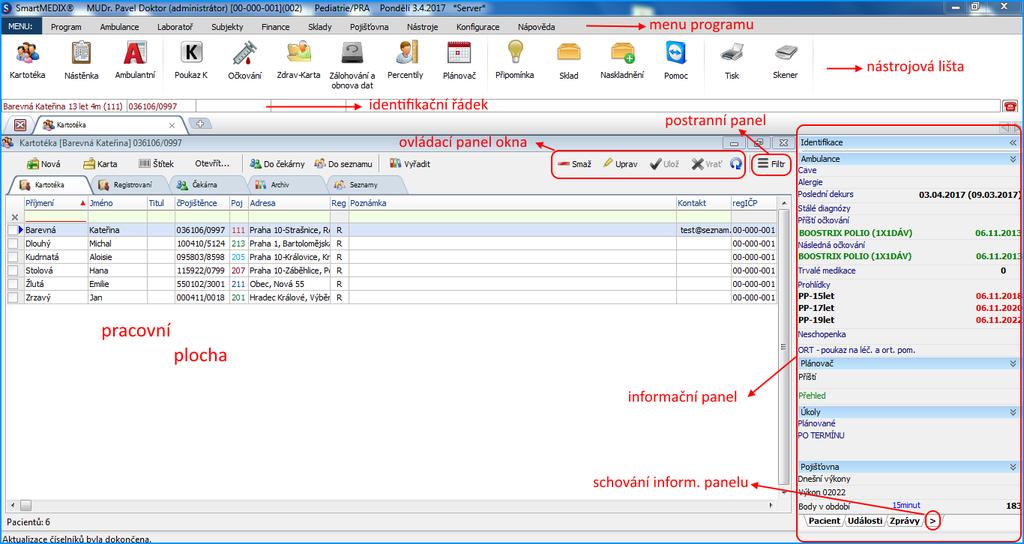
Task: Open Zálohování a obnova dat
Action: pos(353,65)
